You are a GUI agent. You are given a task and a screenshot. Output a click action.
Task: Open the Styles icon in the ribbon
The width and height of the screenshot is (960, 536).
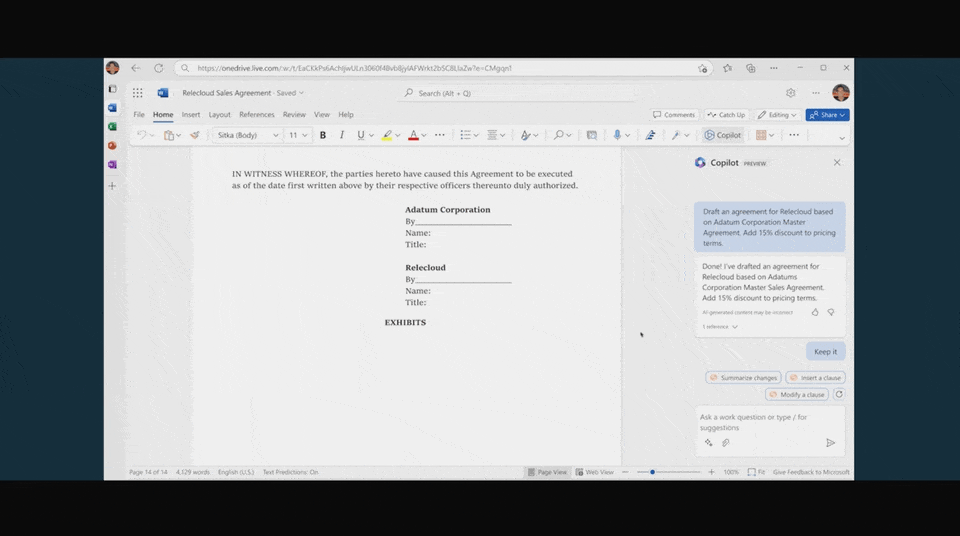pos(525,135)
